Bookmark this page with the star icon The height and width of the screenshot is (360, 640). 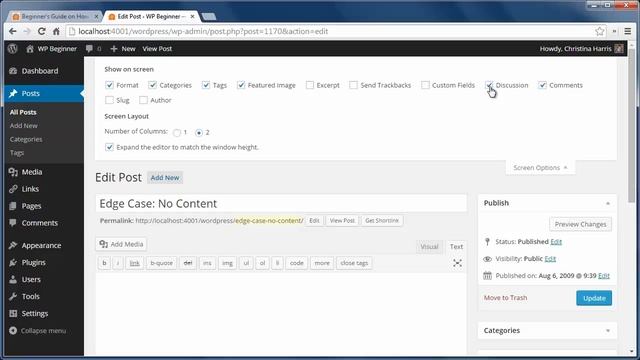tap(600, 31)
